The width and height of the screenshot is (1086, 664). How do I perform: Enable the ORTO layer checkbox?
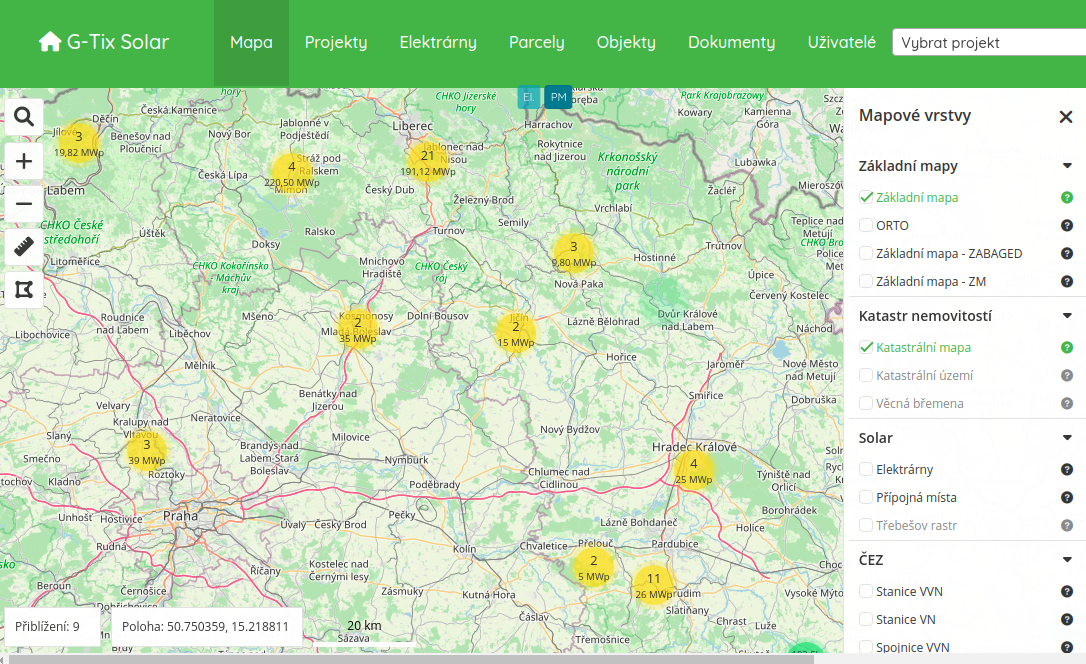pos(866,225)
